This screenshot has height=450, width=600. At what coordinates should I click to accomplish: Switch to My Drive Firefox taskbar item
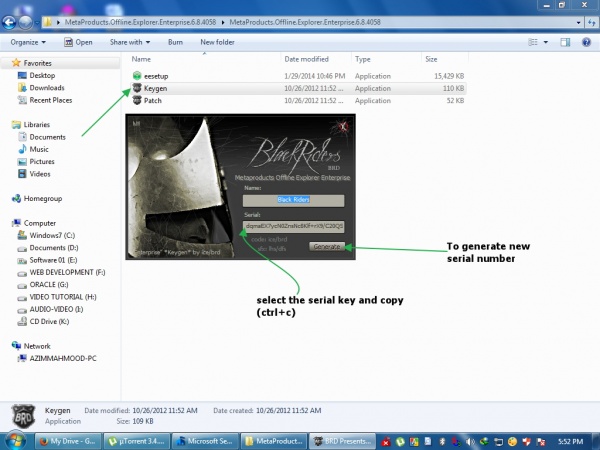coord(68,441)
